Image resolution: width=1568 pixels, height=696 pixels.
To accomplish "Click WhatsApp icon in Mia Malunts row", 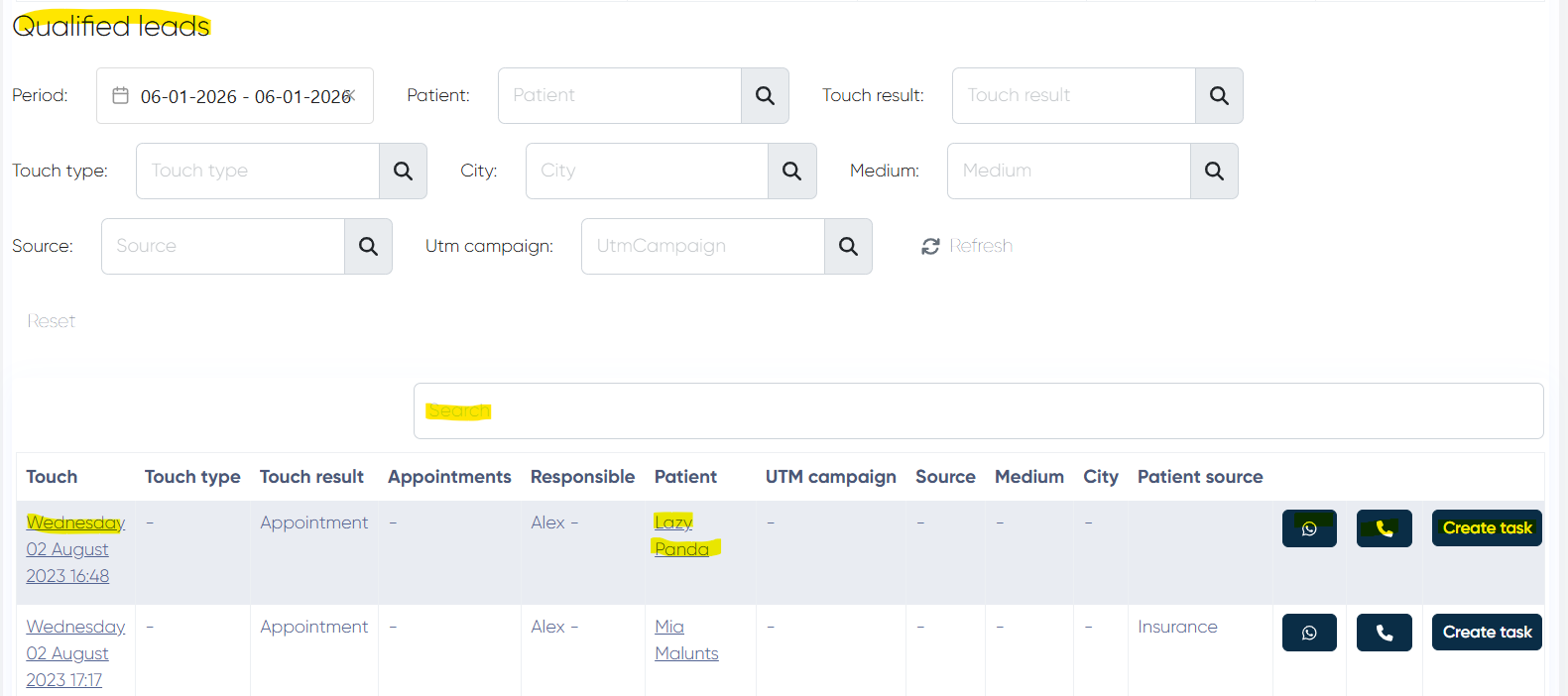I will 1309,633.
